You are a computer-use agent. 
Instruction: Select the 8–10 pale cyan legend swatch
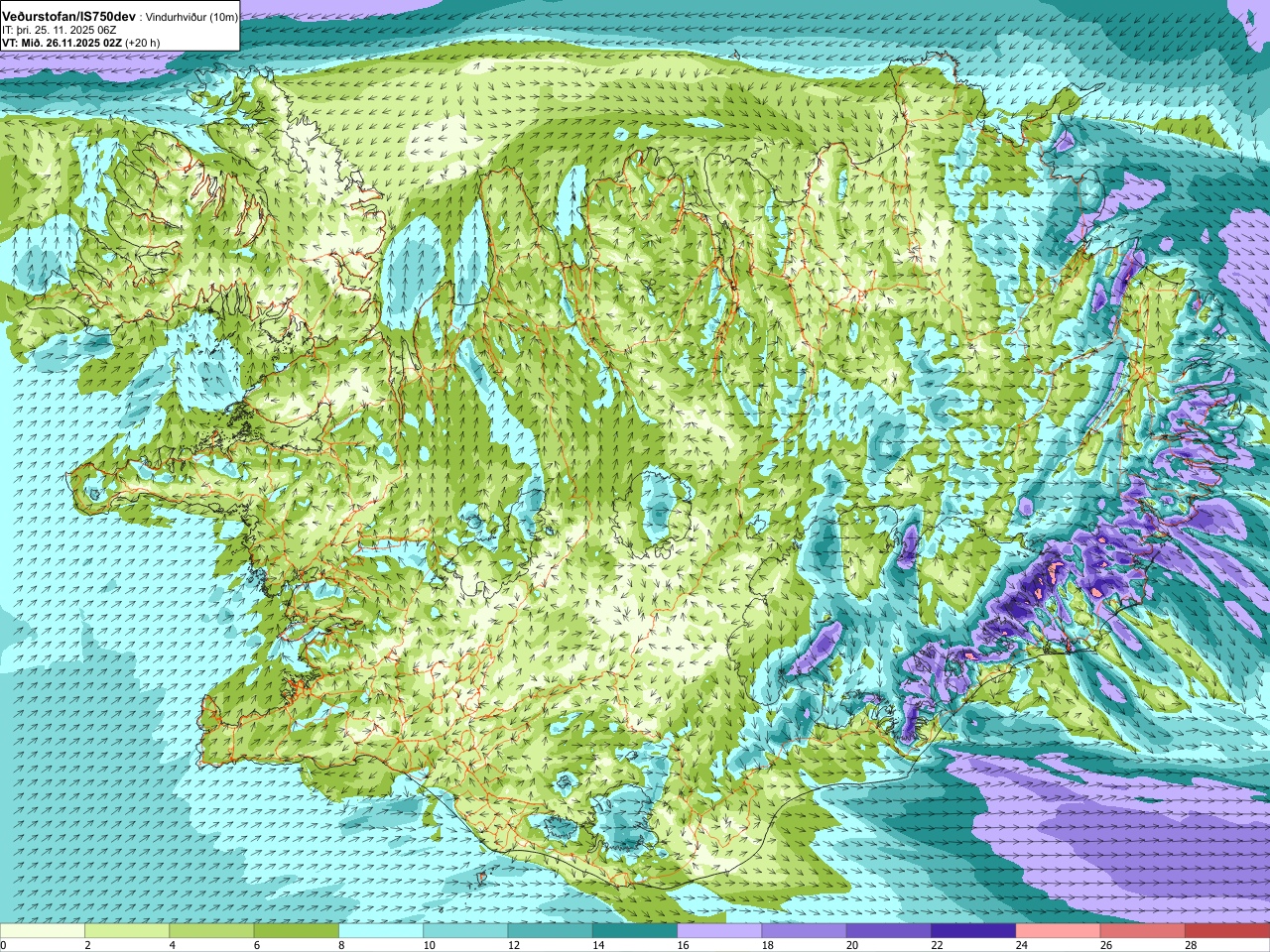point(381,931)
